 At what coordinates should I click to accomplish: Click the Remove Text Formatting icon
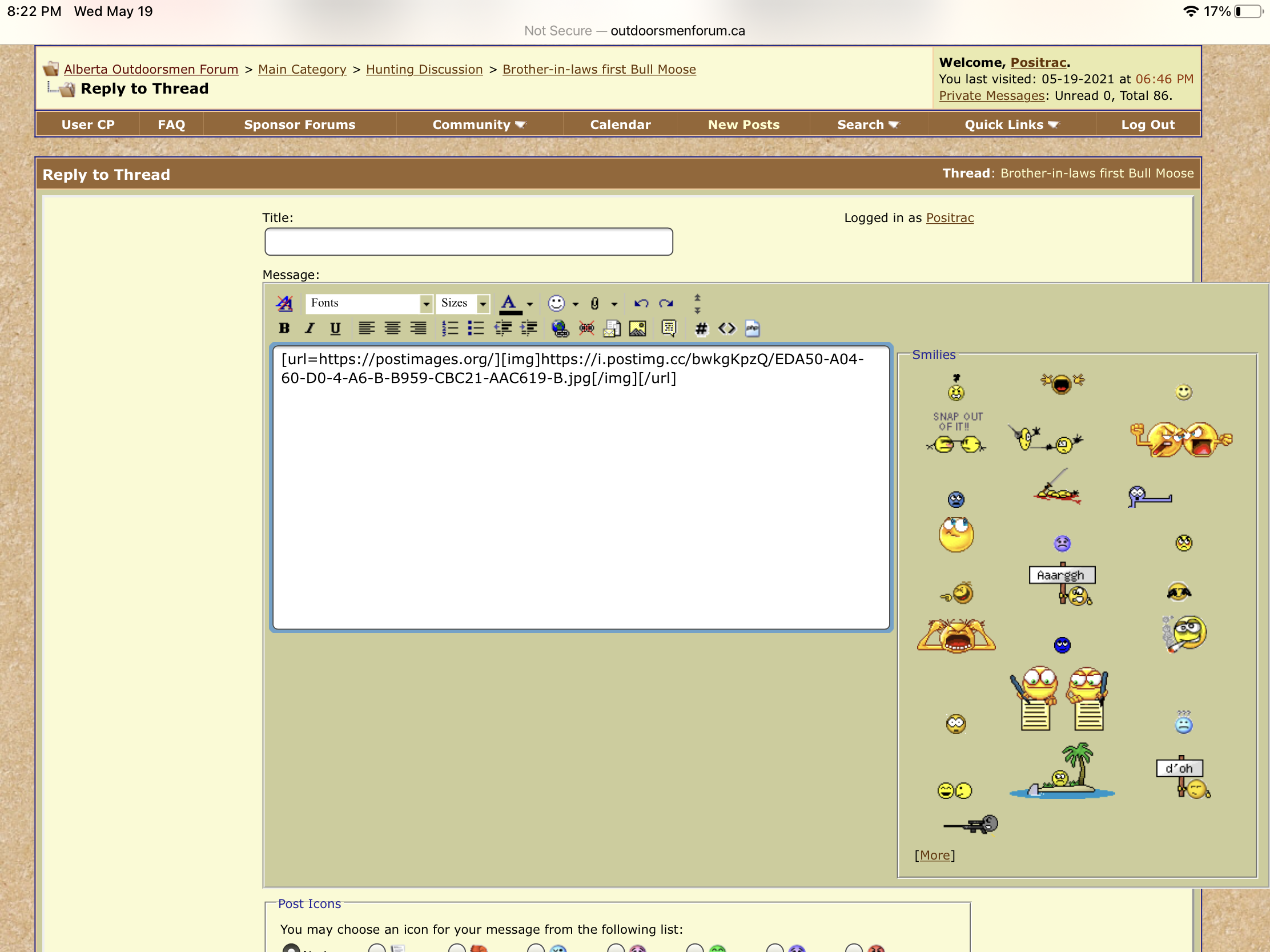285,303
